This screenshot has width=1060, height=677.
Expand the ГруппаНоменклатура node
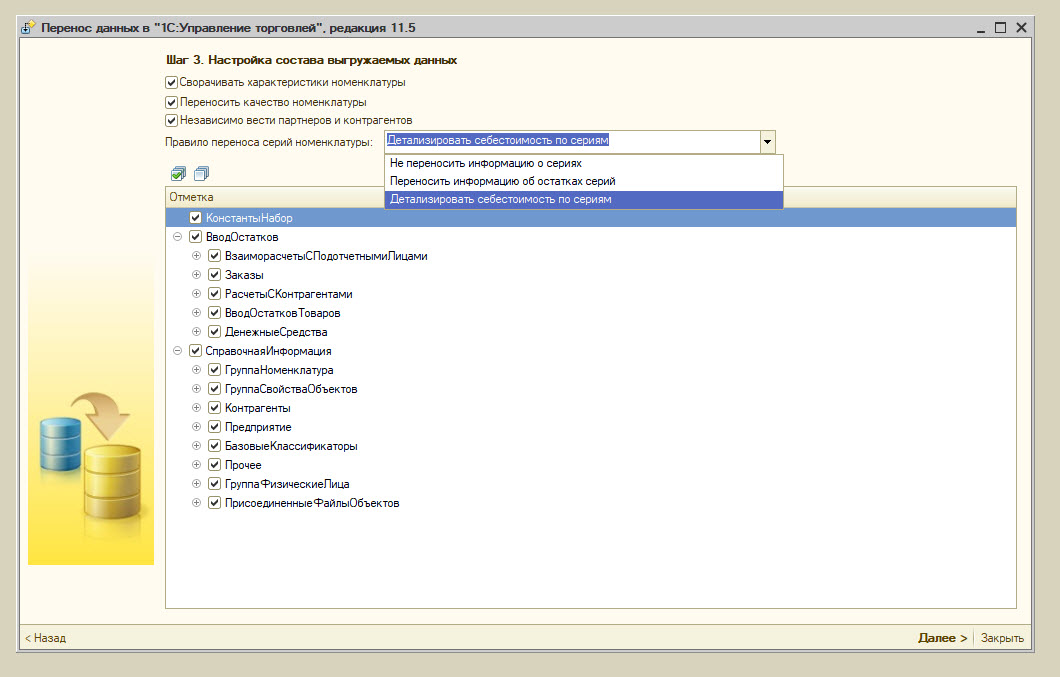click(196, 369)
